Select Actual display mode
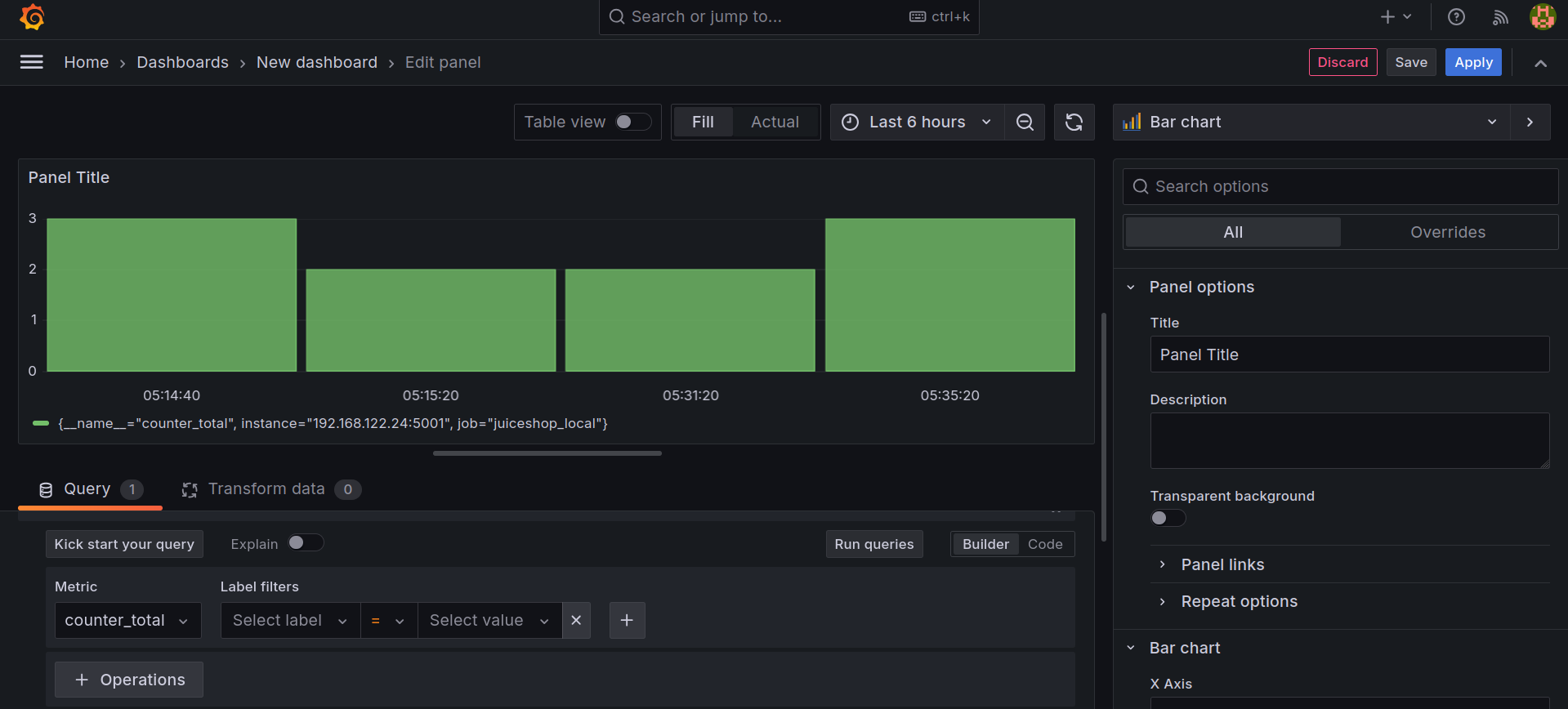The height and width of the screenshot is (709, 1568). point(775,122)
